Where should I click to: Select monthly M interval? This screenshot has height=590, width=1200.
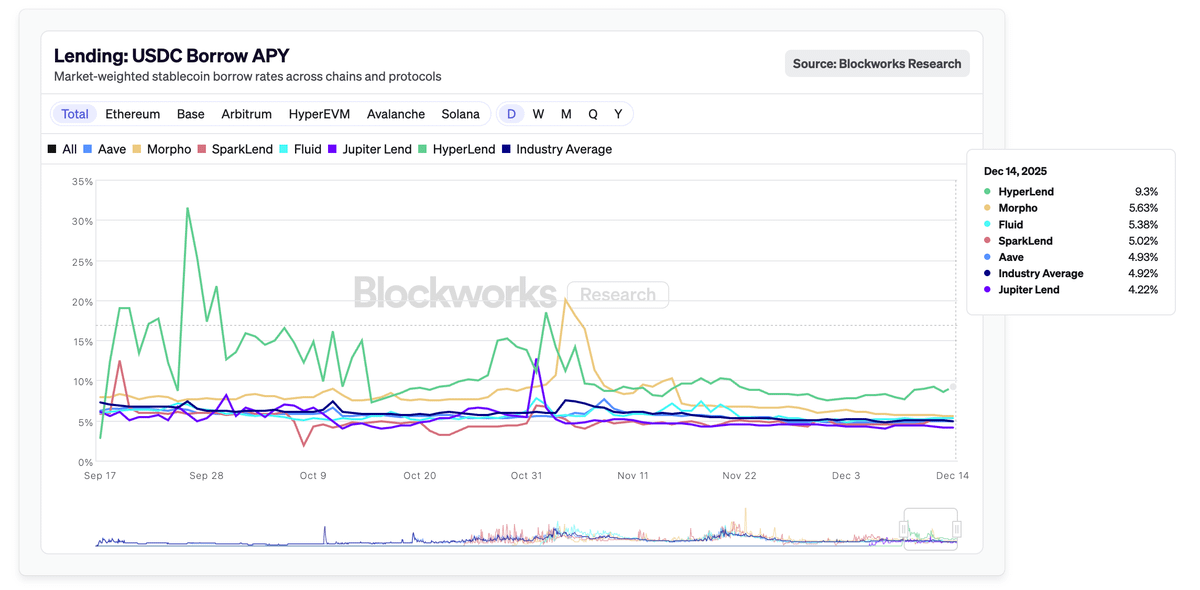pos(566,114)
